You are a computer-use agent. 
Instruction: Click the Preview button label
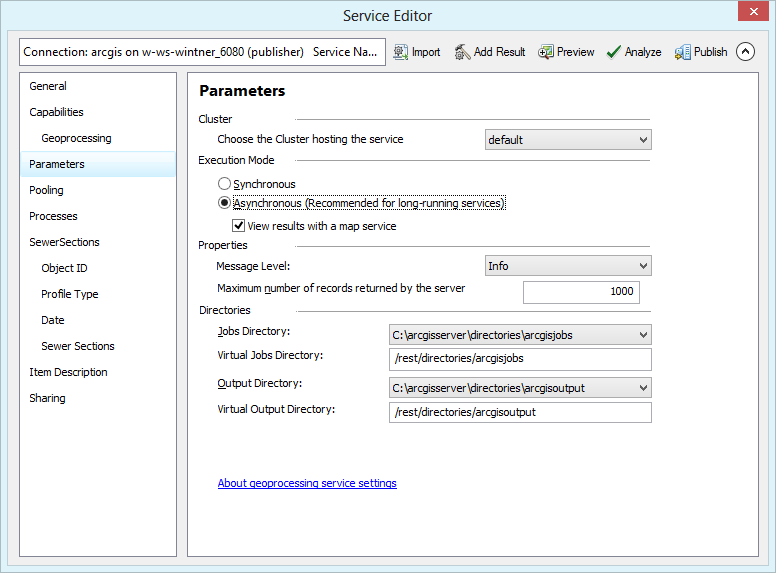pos(575,52)
